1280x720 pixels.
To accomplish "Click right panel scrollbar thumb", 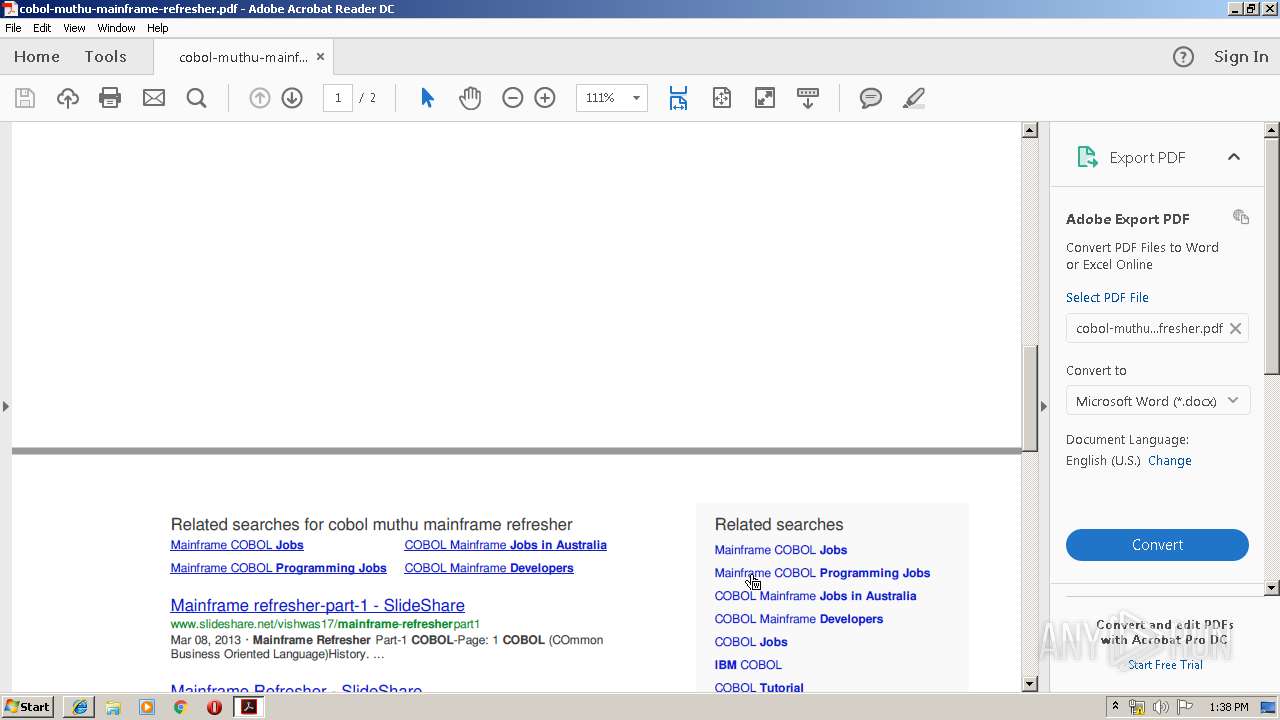I will tap(1272, 256).
